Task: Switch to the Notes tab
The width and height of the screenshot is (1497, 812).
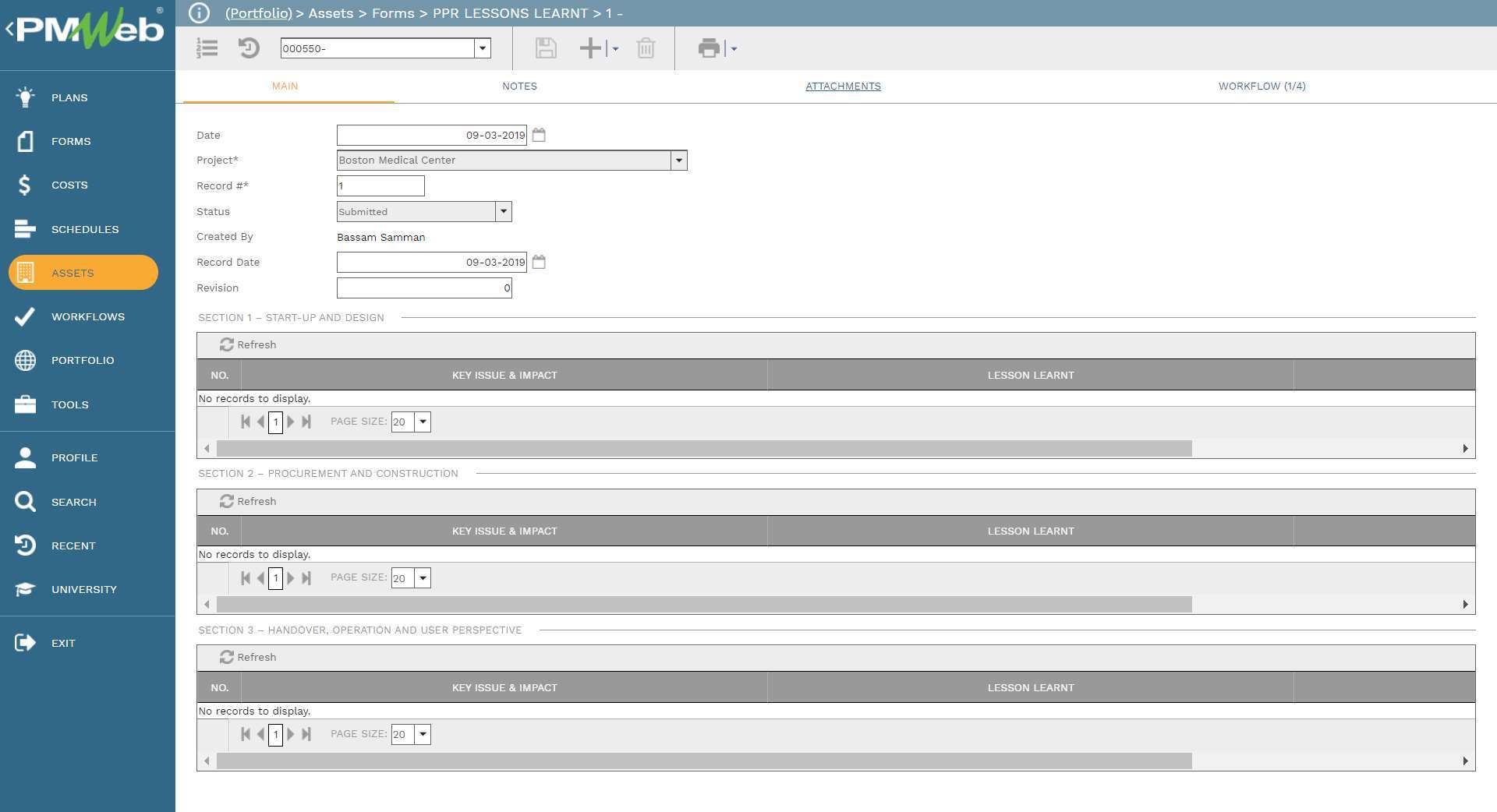Action: pyautogui.click(x=519, y=86)
